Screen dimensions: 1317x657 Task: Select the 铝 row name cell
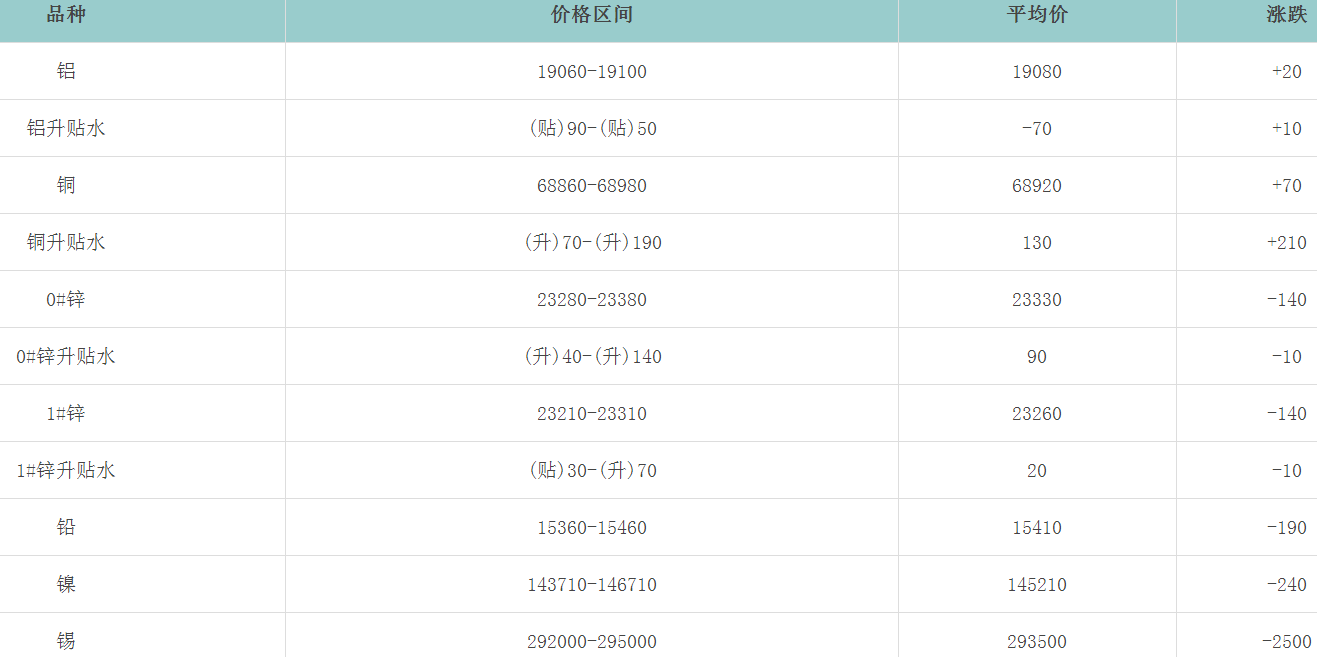(x=66, y=72)
